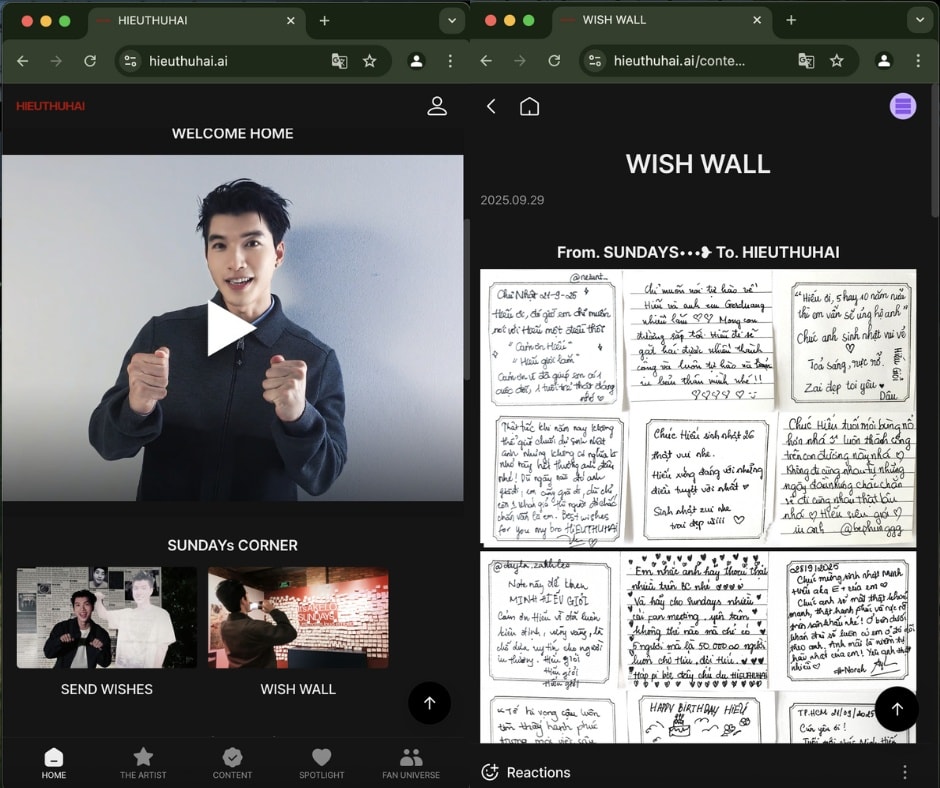Open THE ARTIST tab in bottom navigation
This screenshot has height=788, width=940.
pos(143,762)
